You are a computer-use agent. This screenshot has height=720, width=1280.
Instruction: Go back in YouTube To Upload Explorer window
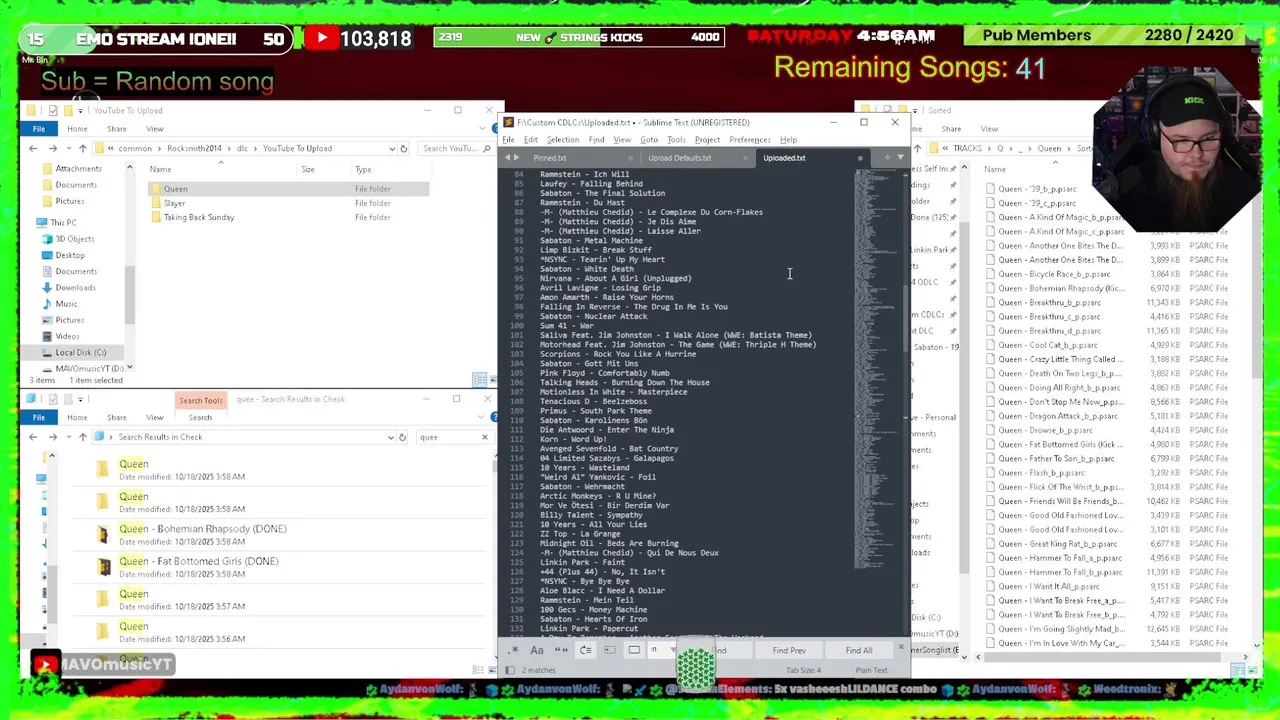(33, 148)
